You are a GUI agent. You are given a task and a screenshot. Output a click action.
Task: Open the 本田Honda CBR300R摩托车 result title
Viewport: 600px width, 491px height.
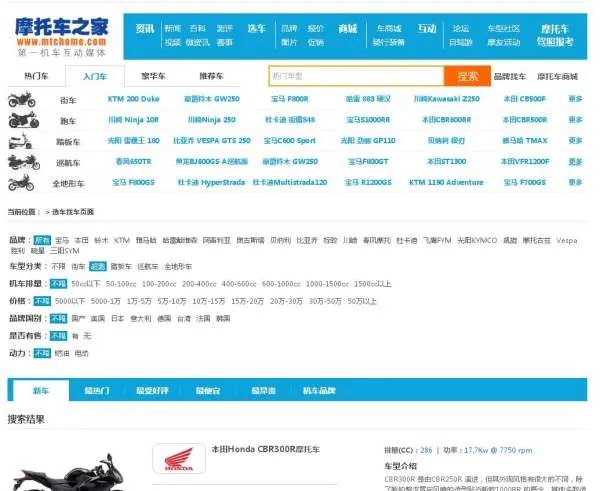pos(266,449)
